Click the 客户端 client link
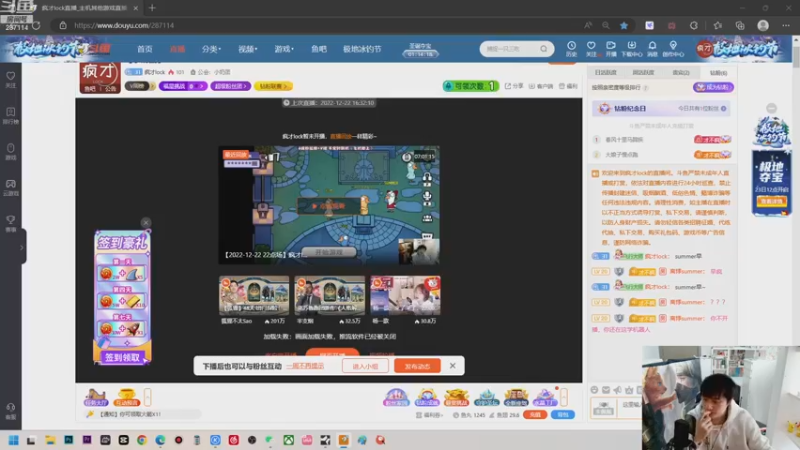 541,86
